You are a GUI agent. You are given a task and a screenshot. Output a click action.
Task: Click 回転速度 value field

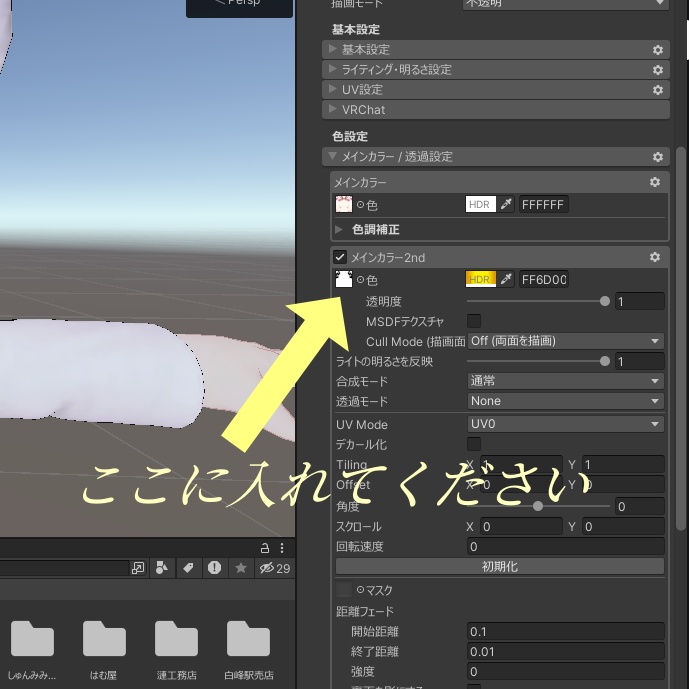click(x=566, y=546)
